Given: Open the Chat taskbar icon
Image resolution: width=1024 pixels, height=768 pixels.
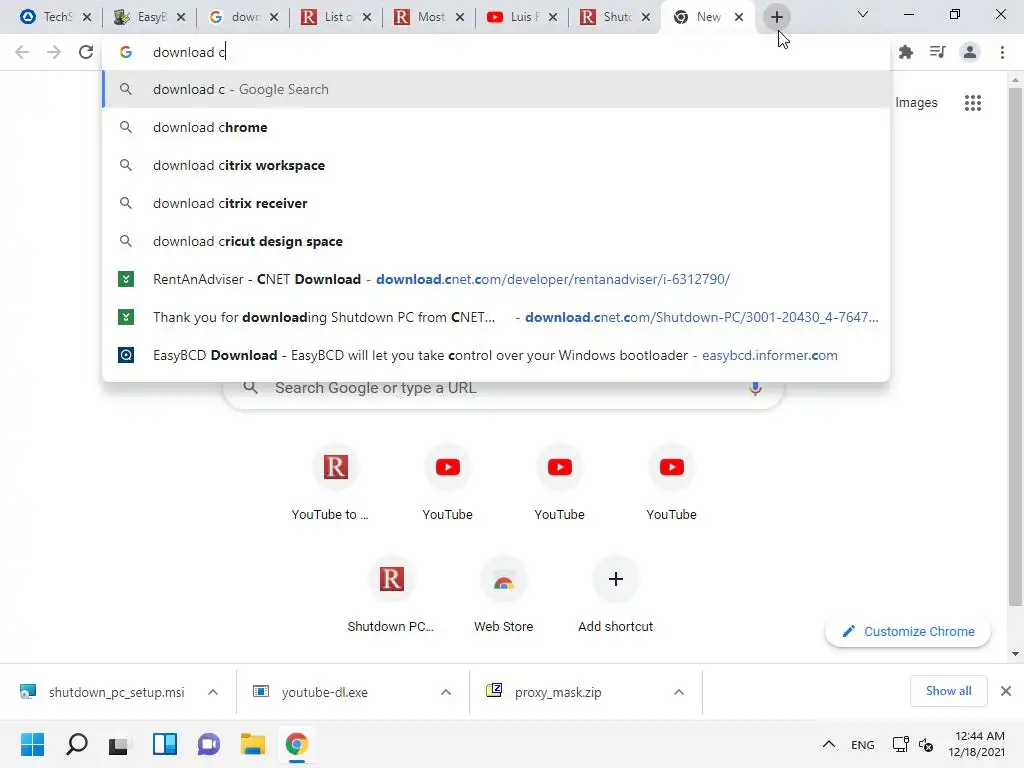Looking at the screenshot, I should coord(208,744).
